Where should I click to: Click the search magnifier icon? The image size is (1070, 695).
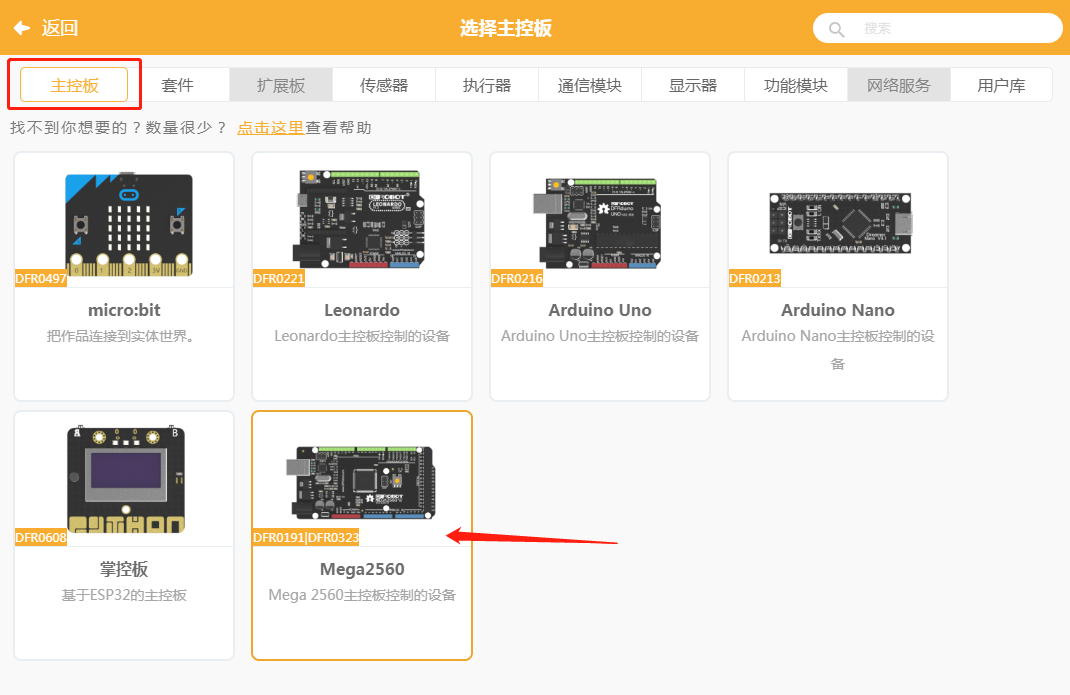tap(836, 29)
